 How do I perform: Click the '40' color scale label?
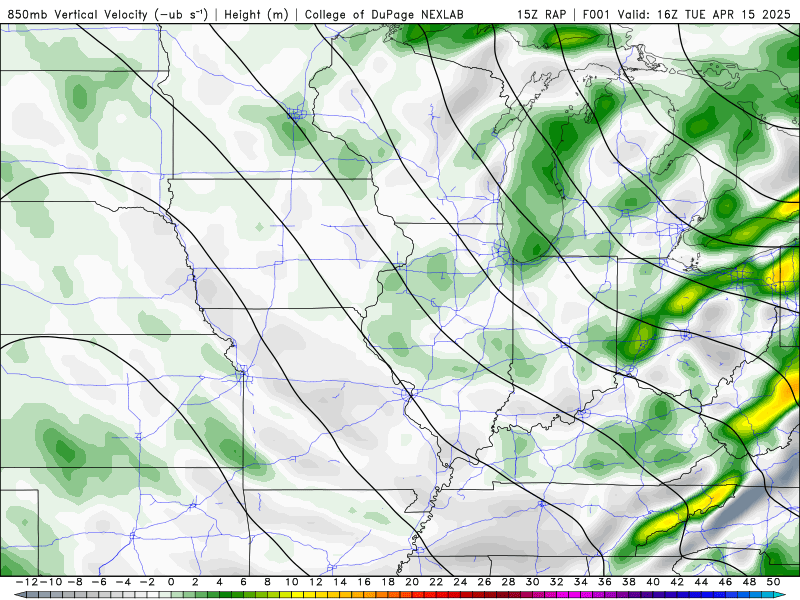653,582
